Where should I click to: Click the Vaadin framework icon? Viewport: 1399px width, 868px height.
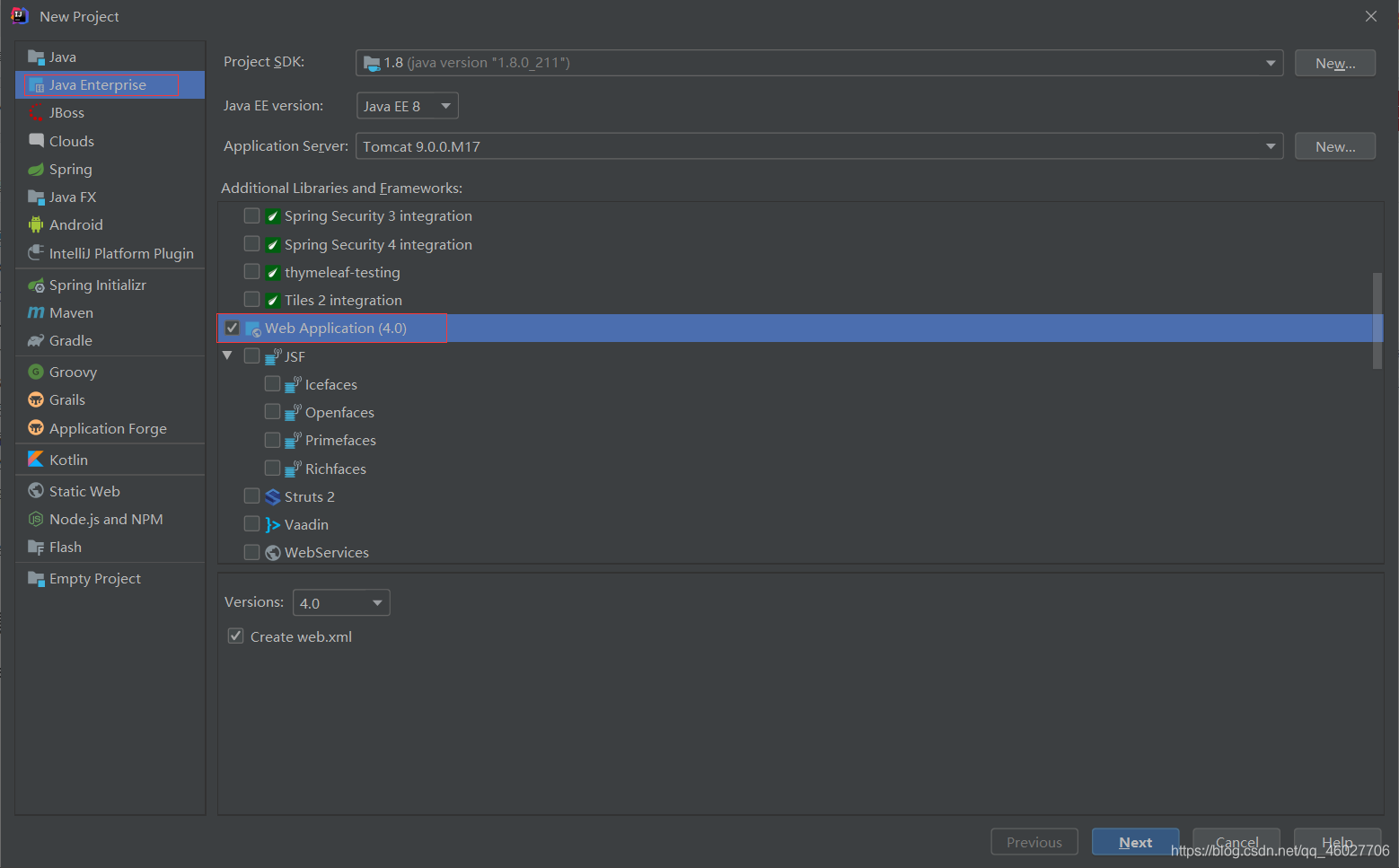pyautogui.click(x=273, y=525)
